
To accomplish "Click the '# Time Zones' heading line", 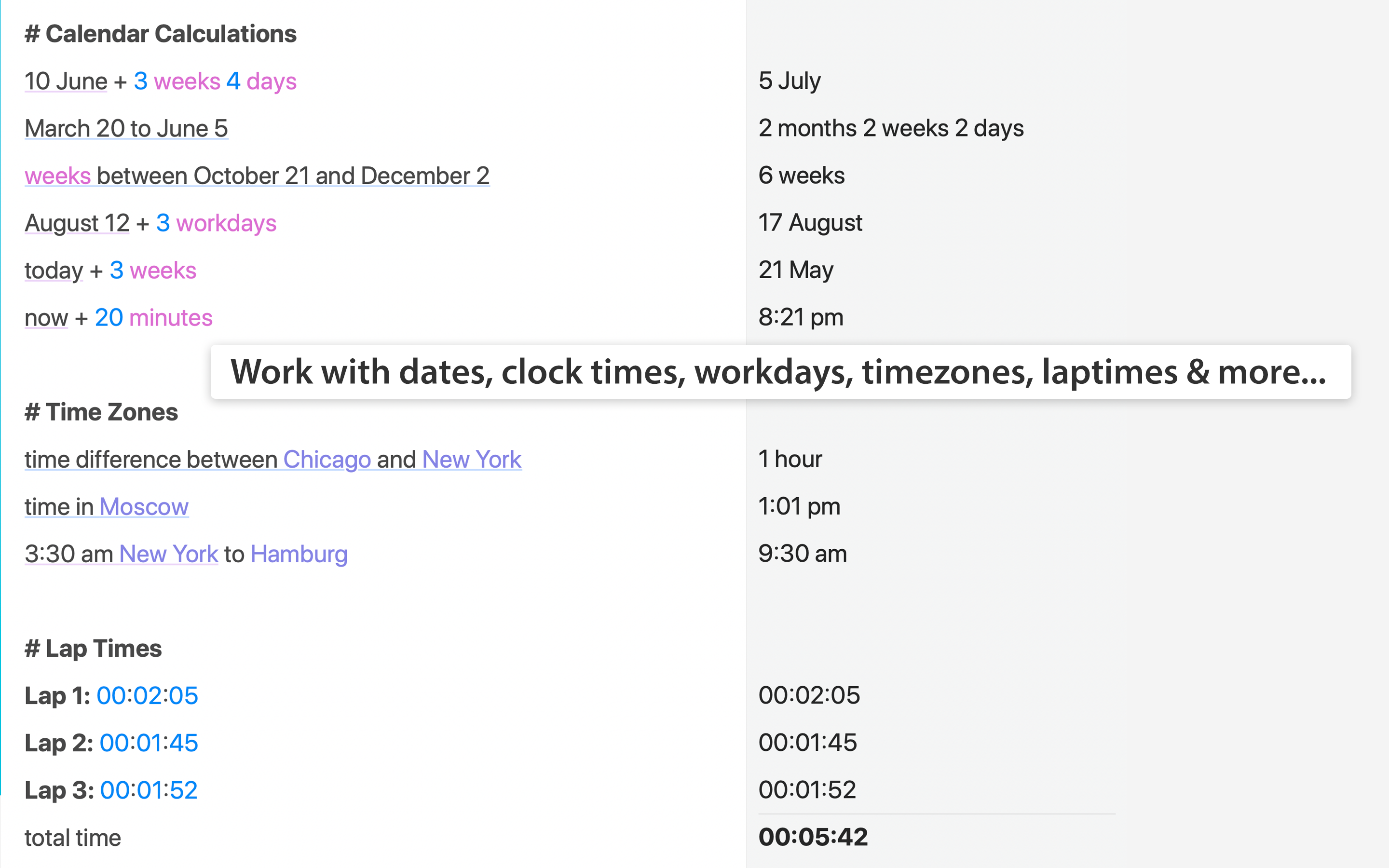I will click(102, 412).
